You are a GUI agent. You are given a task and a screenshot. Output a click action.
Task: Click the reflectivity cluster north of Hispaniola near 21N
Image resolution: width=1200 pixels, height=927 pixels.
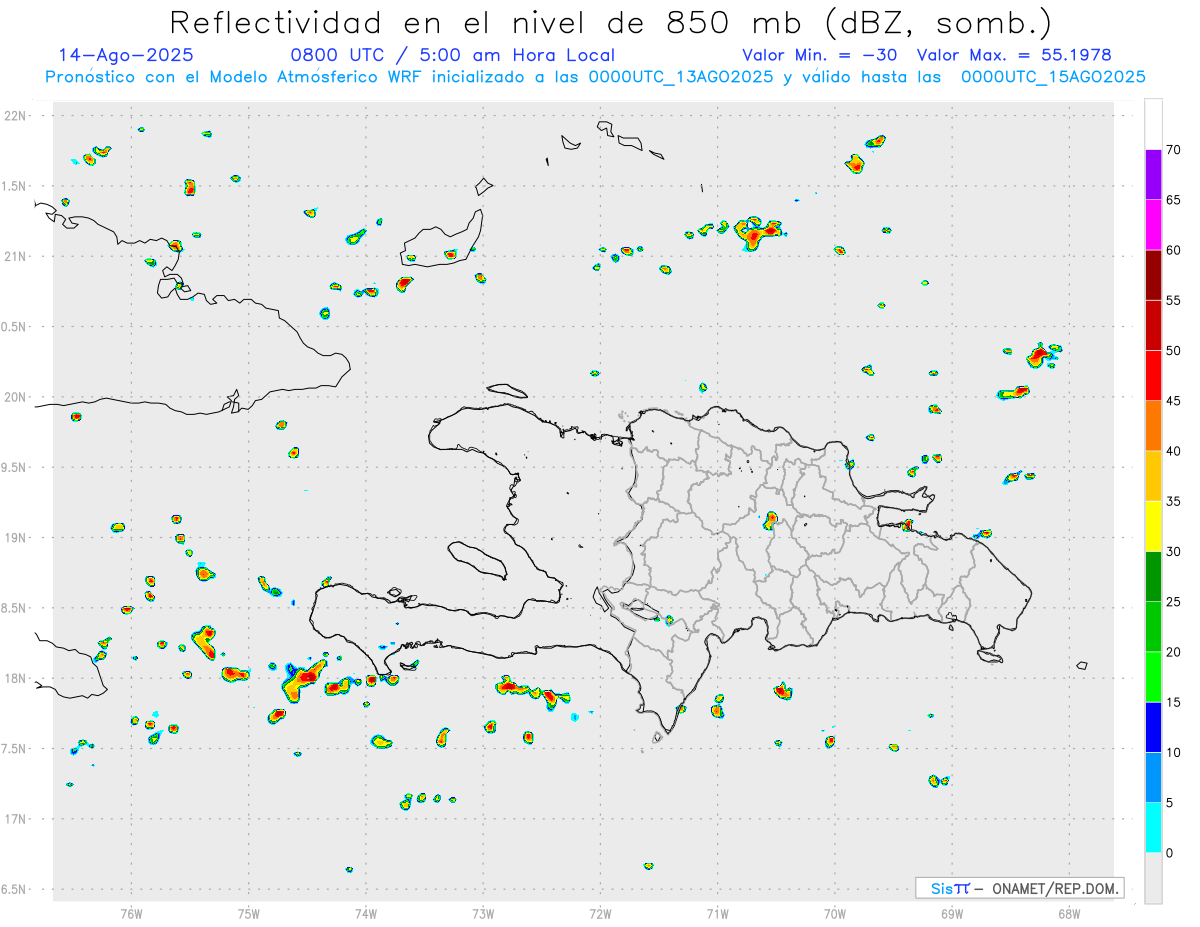755,233
